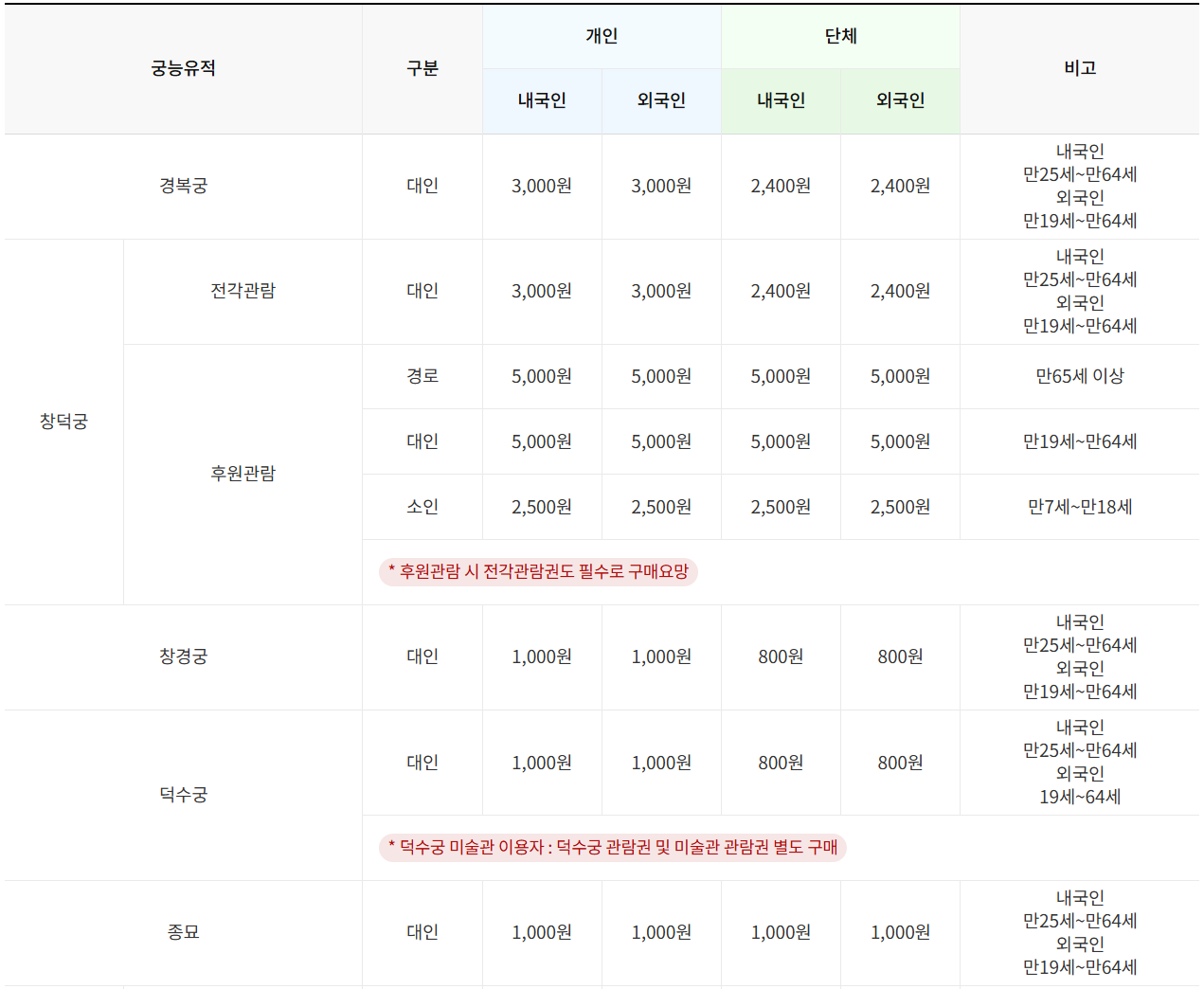
Task: Click 내국인 sub-header under 단체
Action: [781, 100]
